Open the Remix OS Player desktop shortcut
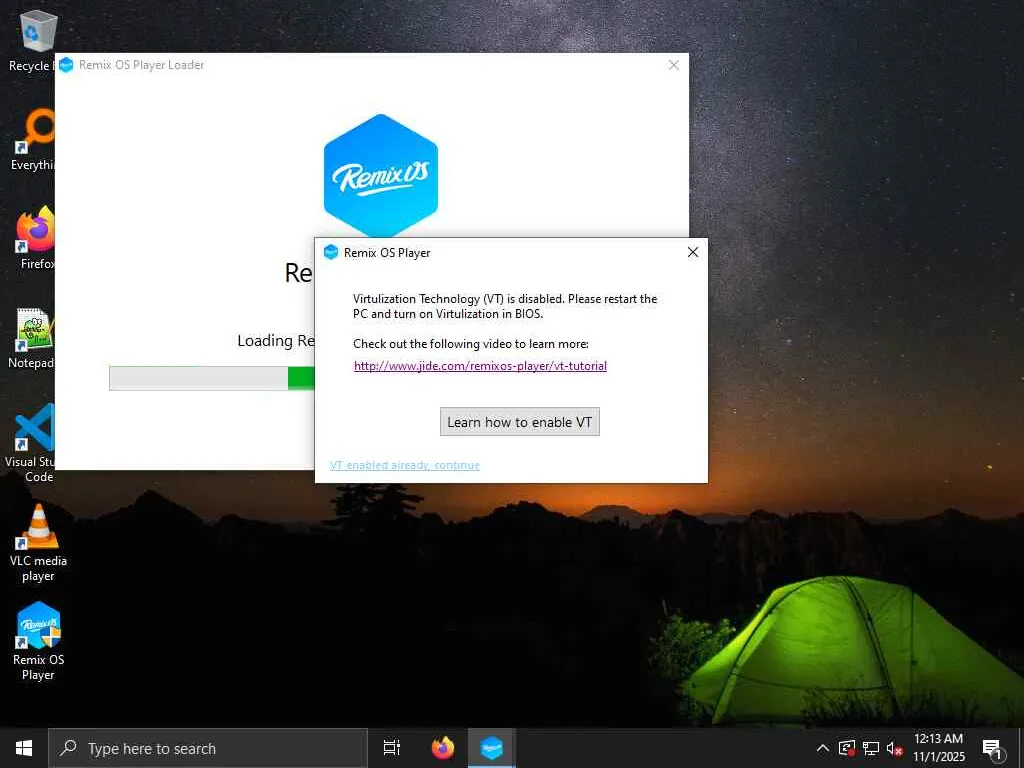The height and width of the screenshot is (768, 1024). click(x=38, y=641)
